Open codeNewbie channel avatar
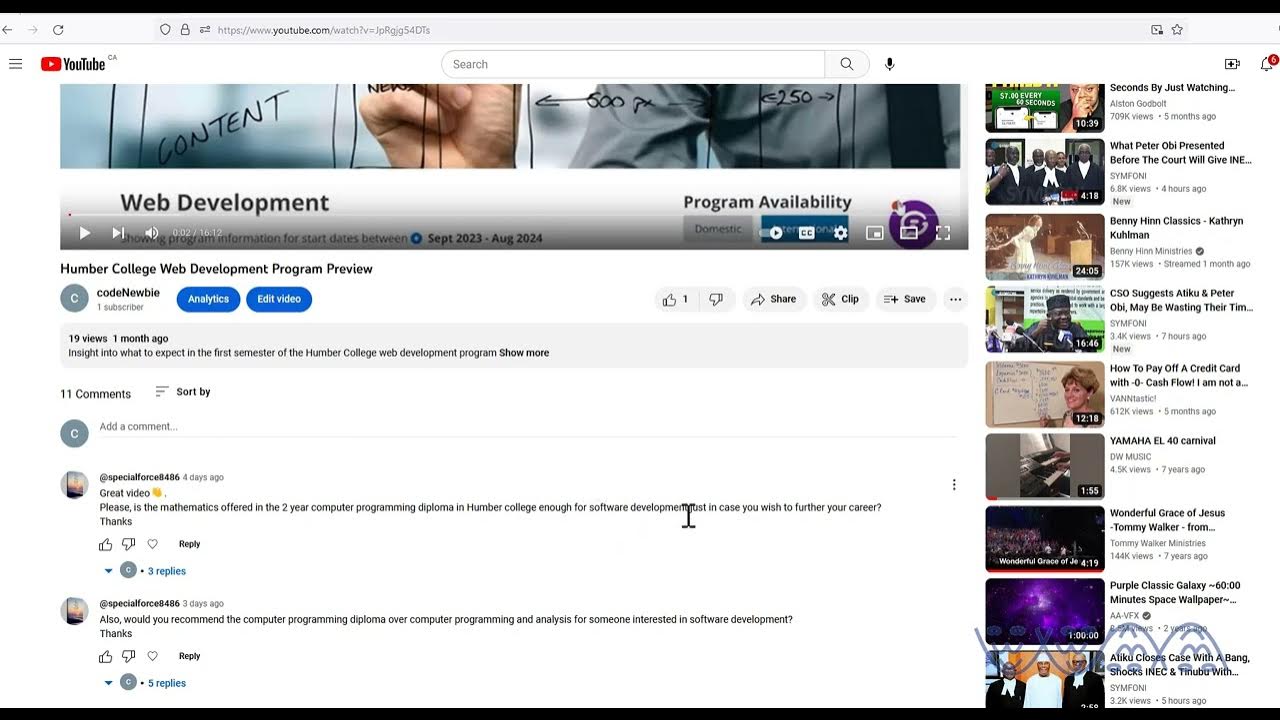1280x720 pixels. pyautogui.click(x=74, y=298)
